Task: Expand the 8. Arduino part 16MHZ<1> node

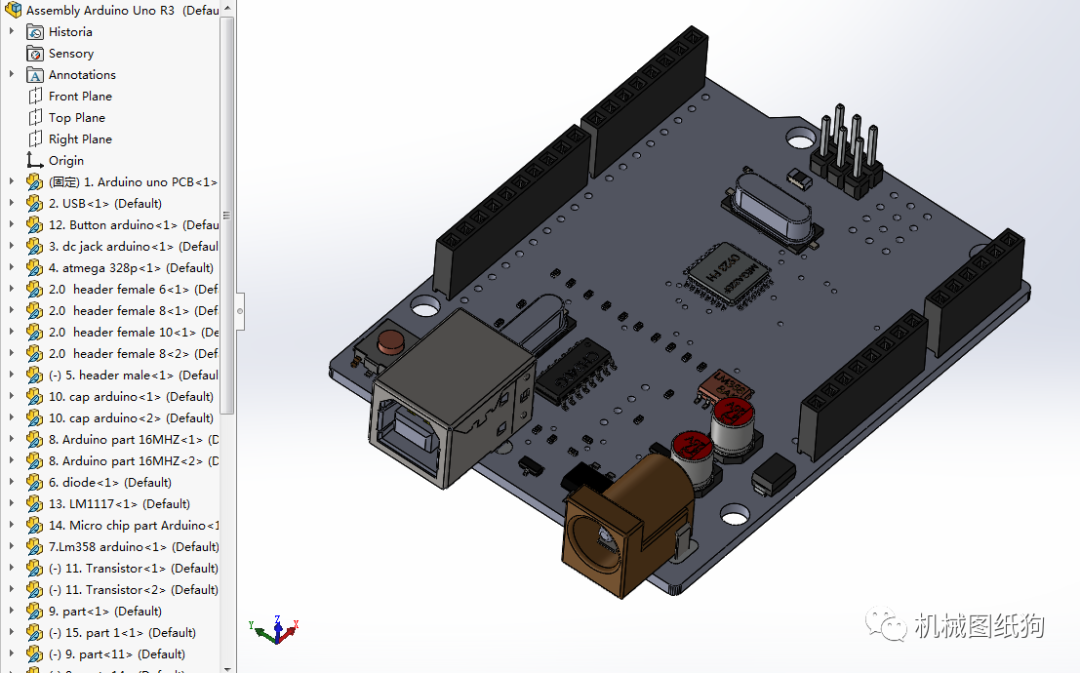Action: coord(11,439)
